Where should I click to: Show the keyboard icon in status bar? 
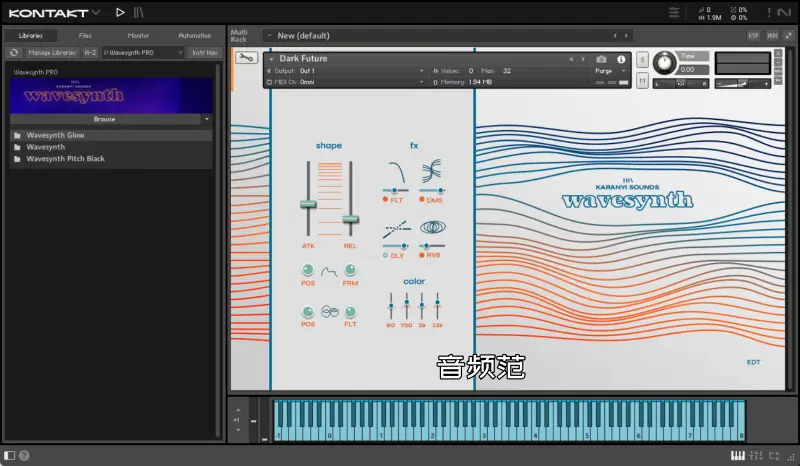tap(738, 455)
